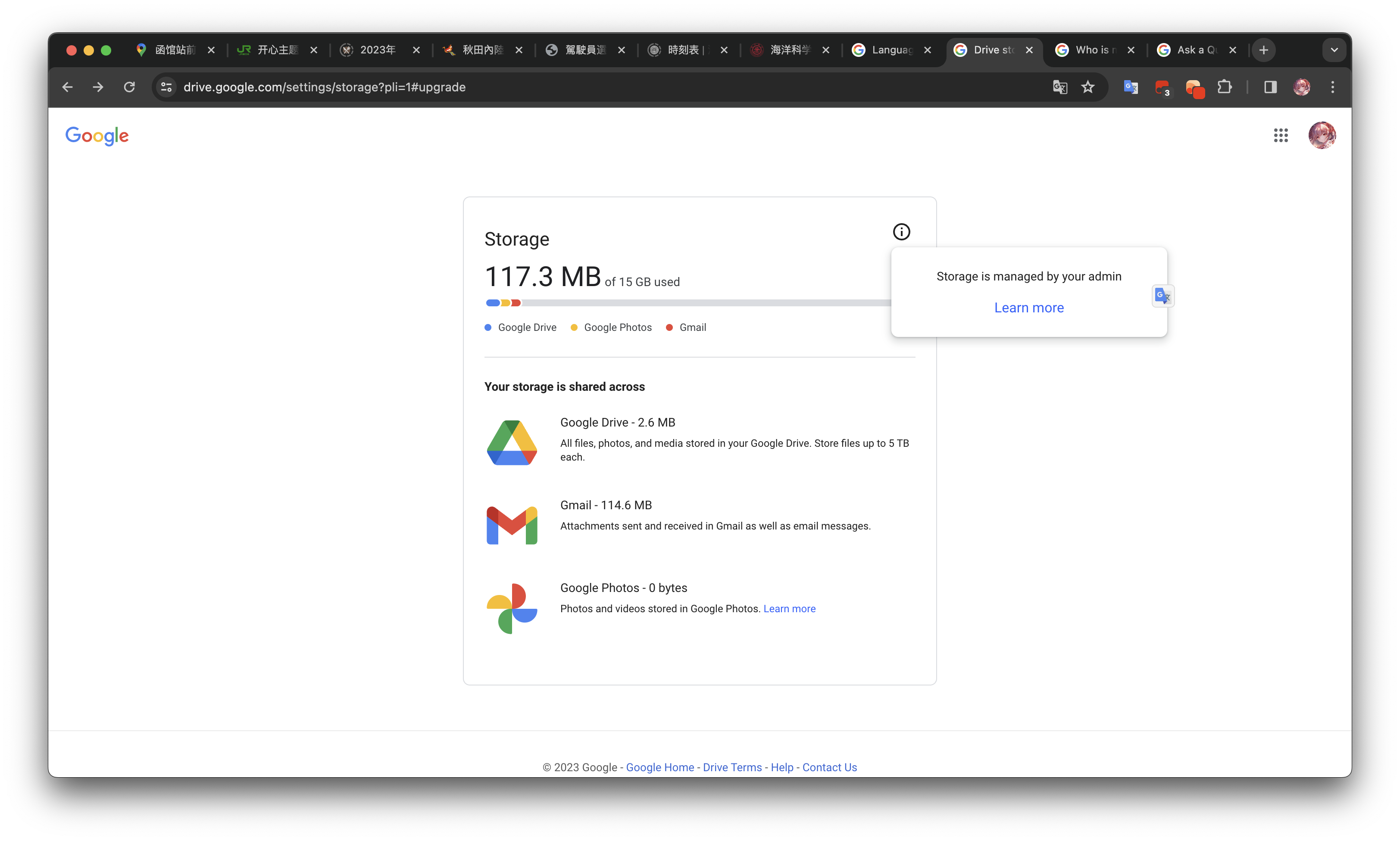The height and width of the screenshot is (841, 1400).
Task: Open the Drive Terms footer link
Action: click(x=732, y=767)
